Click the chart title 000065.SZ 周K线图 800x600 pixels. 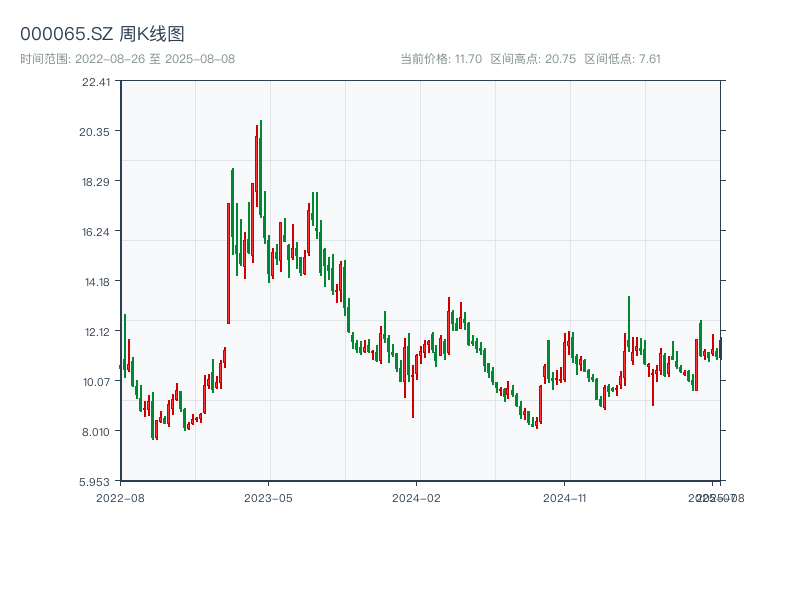102,35
